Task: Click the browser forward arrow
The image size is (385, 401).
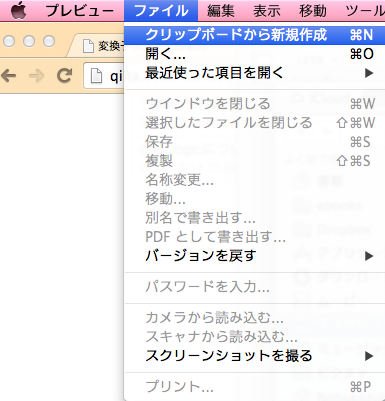Action: click(36, 76)
